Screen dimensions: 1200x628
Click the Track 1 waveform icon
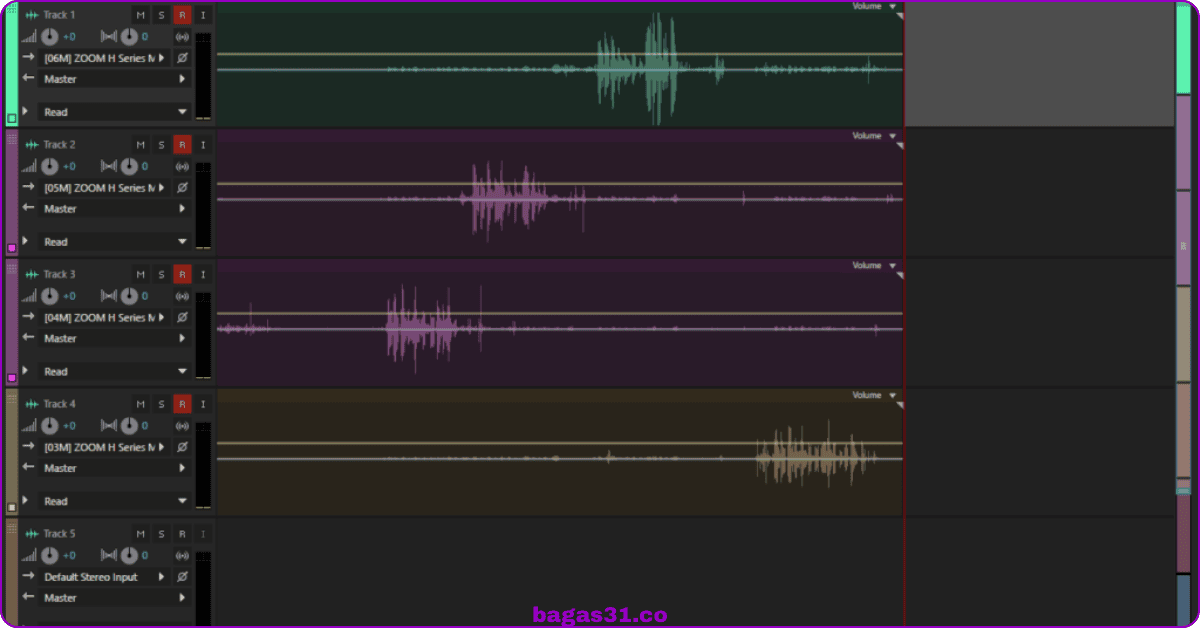tap(32, 15)
